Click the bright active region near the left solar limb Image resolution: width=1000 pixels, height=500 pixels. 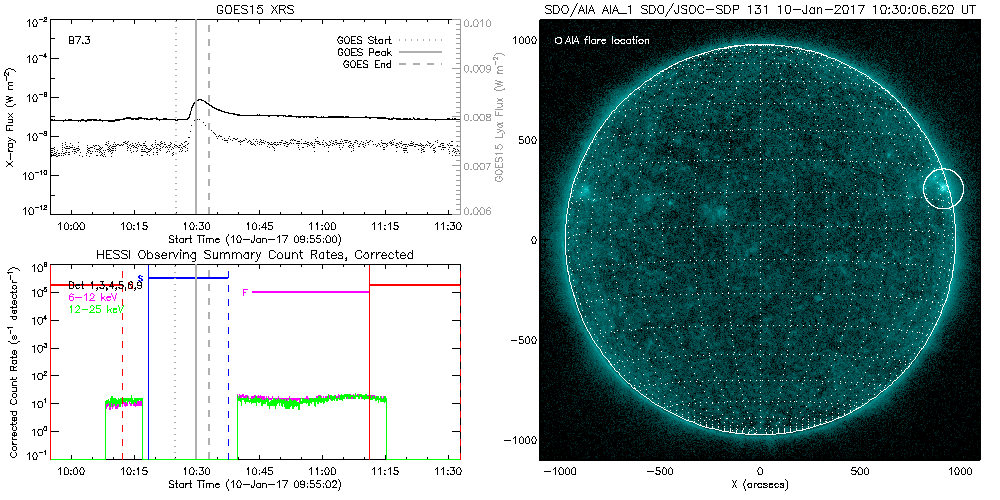coord(580,191)
